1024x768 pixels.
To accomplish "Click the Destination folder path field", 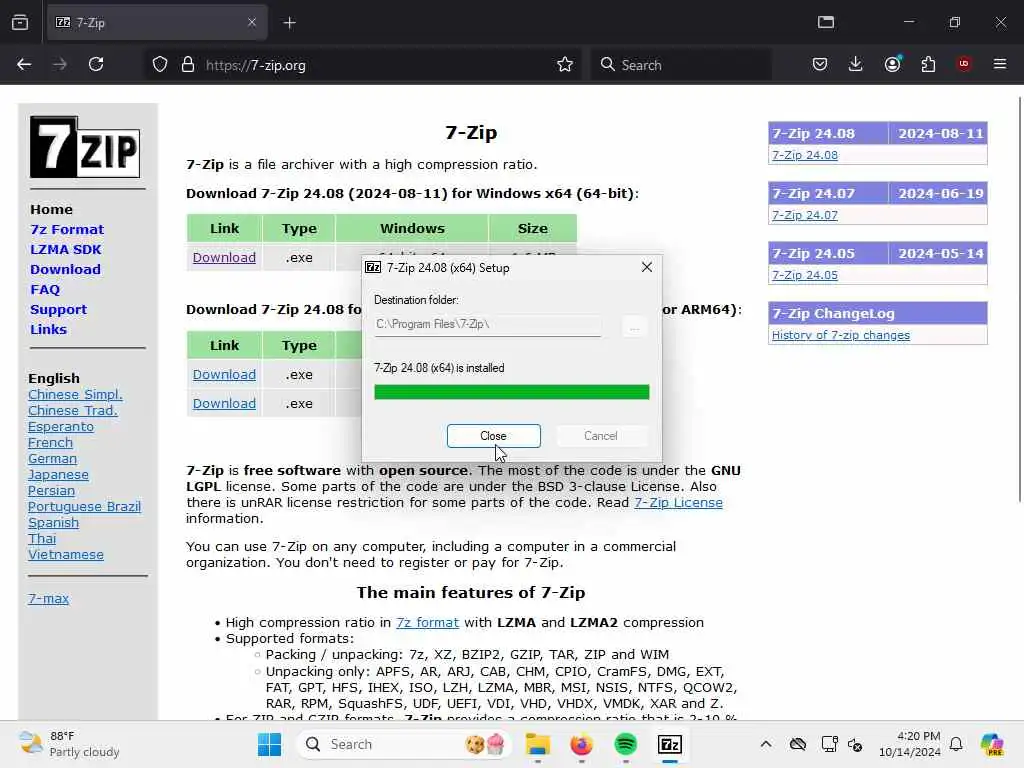I will pyautogui.click(x=487, y=325).
